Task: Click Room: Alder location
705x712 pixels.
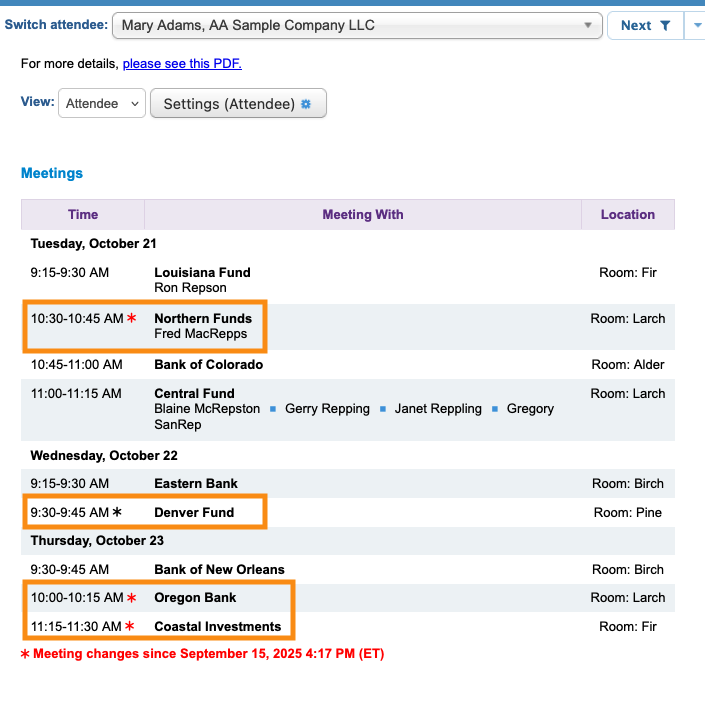Action: tap(628, 365)
